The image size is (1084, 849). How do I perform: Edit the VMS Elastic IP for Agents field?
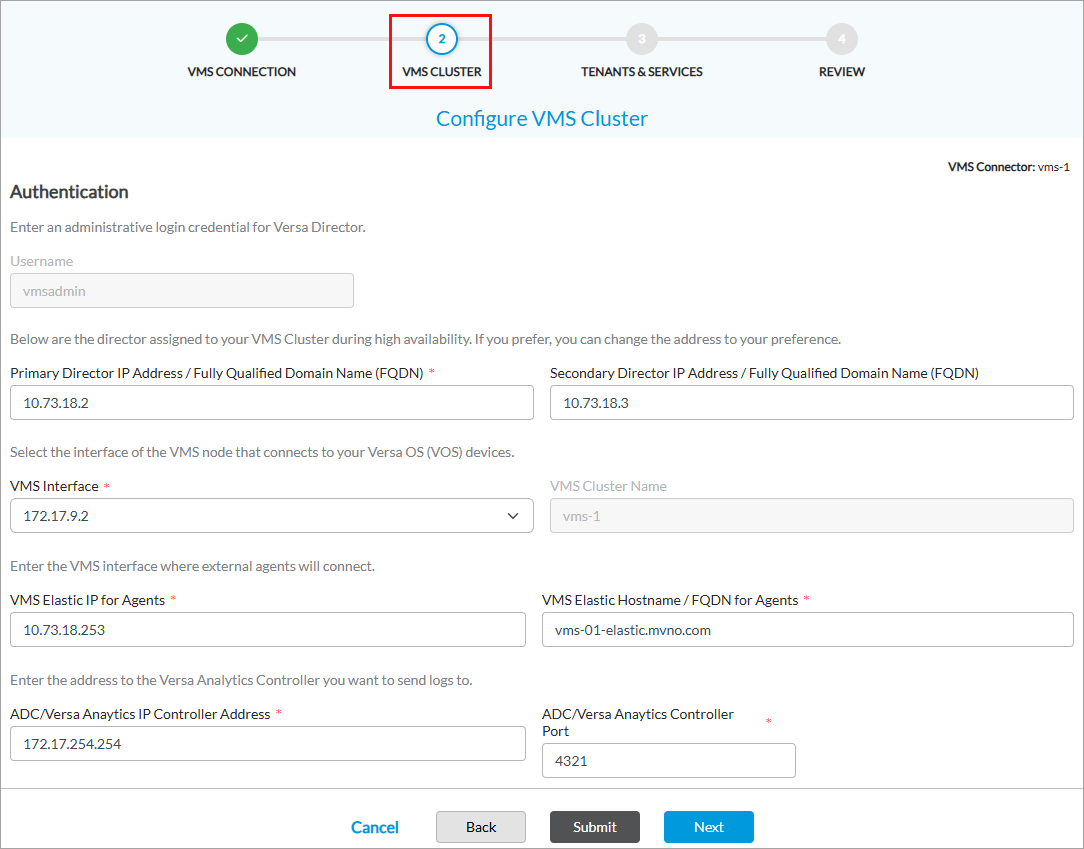click(267, 629)
